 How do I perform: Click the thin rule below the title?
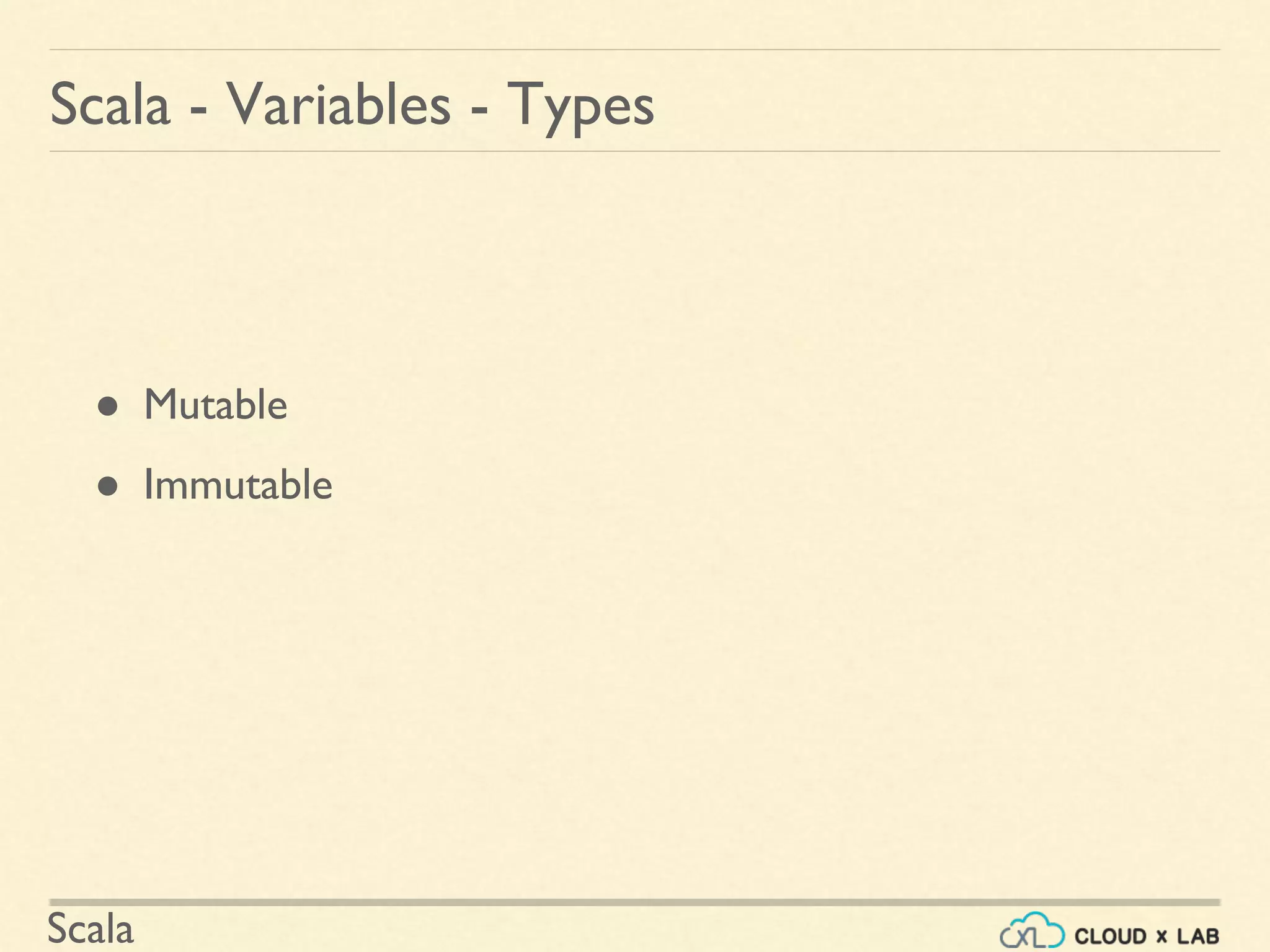634,151
